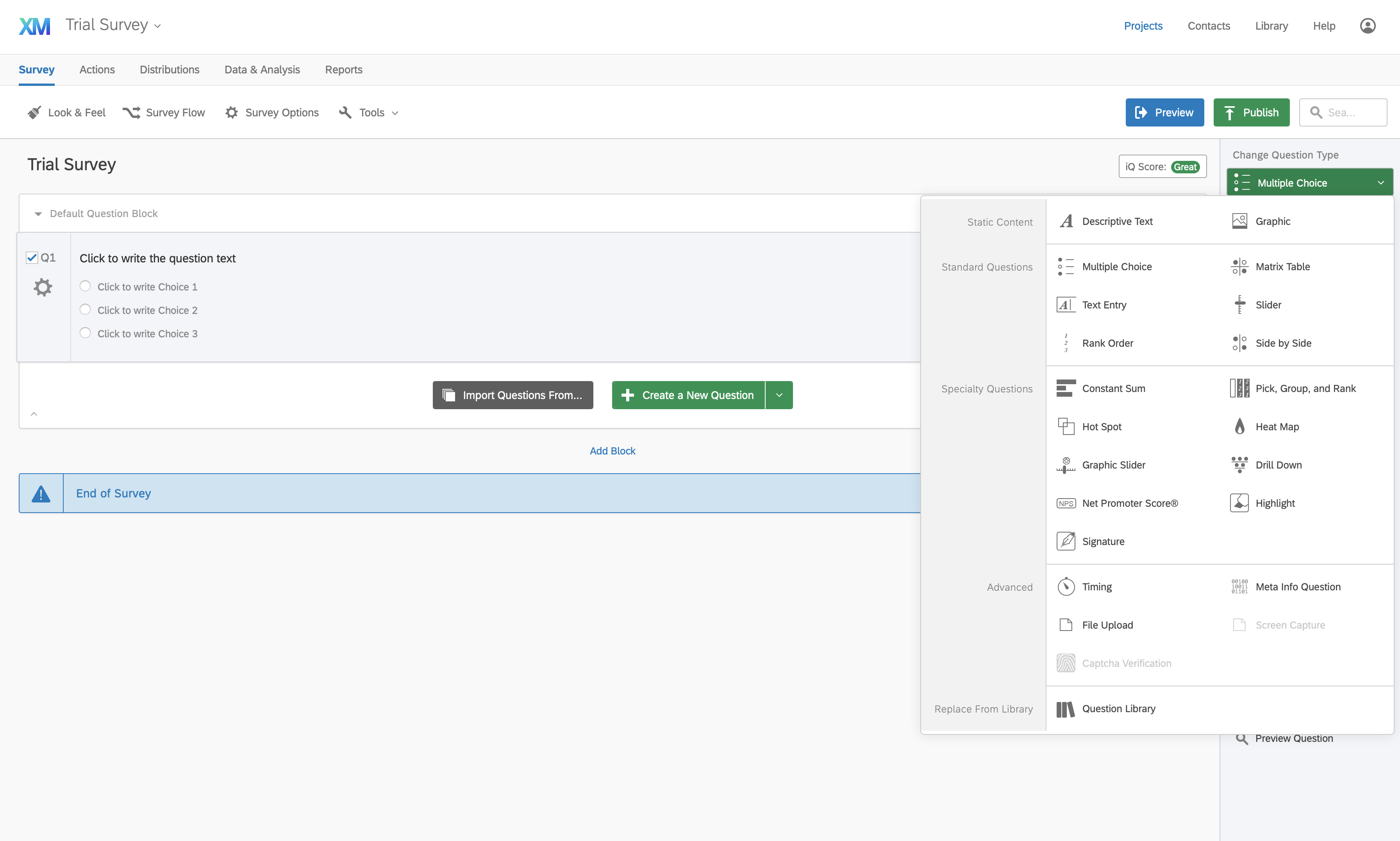
Task: Select the Graphic Slider icon
Action: point(1066,465)
